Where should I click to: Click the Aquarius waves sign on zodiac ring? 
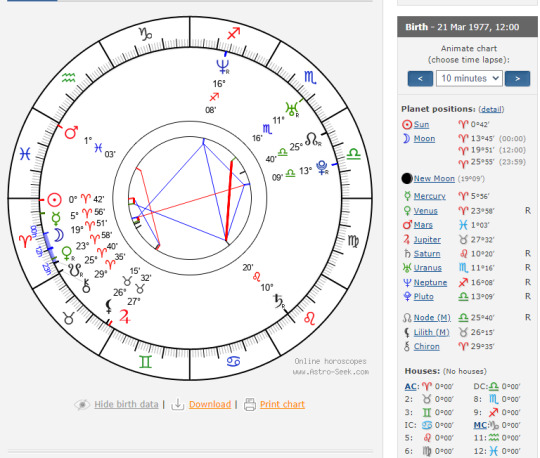[x=69, y=78]
